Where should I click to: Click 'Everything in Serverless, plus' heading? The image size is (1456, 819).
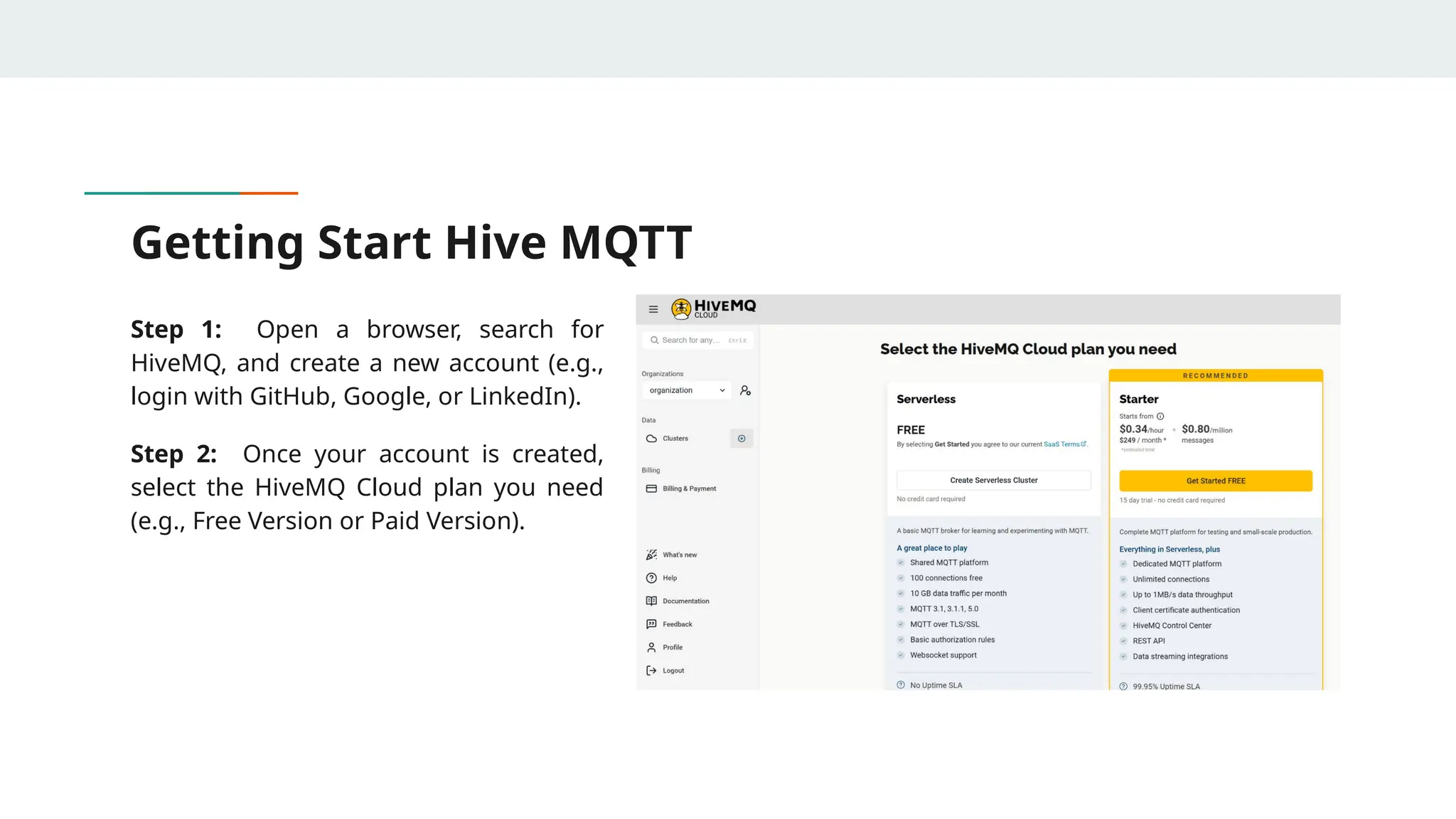pyautogui.click(x=1169, y=550)
